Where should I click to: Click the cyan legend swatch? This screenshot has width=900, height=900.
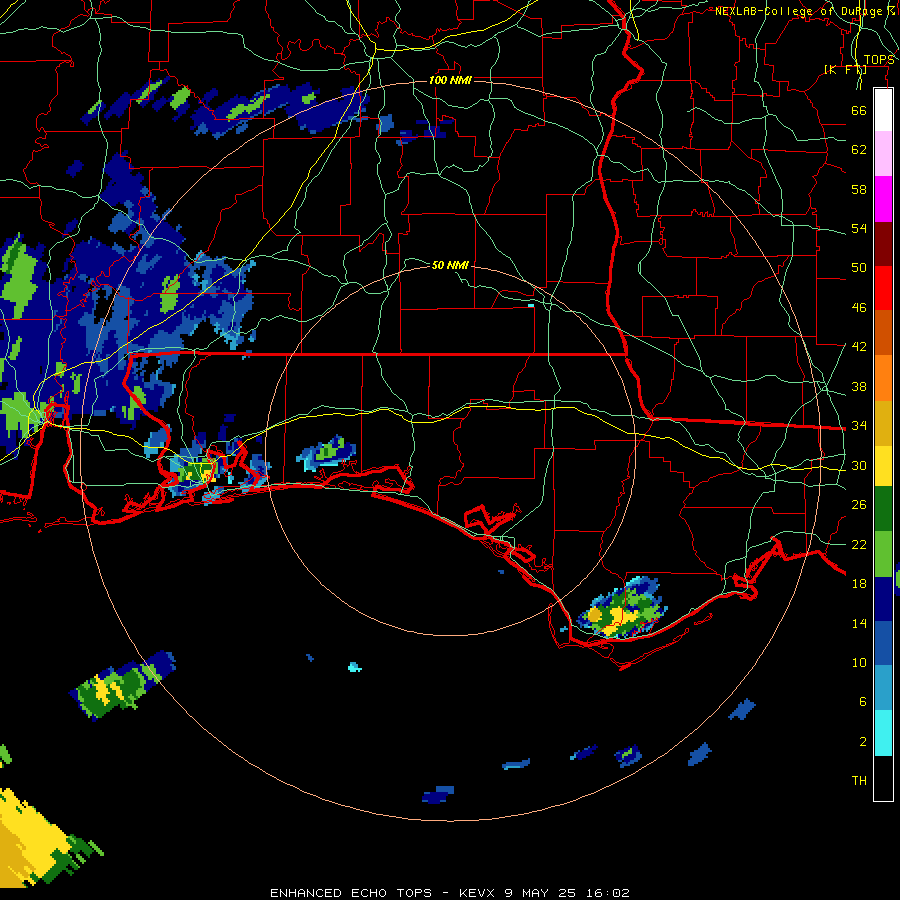point(883,732)
